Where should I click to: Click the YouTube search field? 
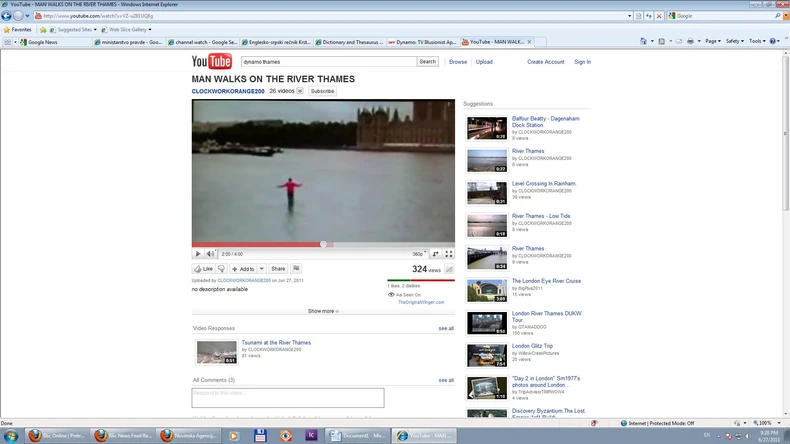(x=328, y=61)
